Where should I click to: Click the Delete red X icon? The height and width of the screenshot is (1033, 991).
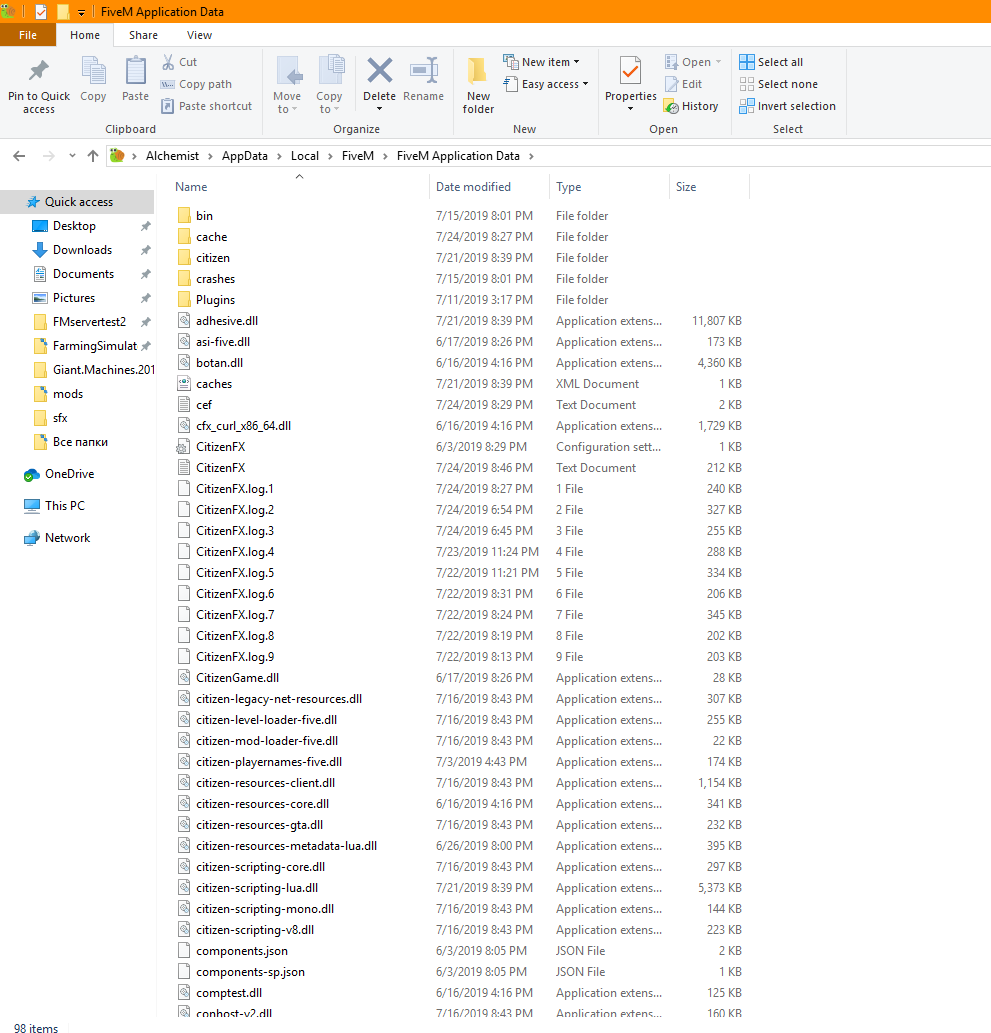[380, 70]
